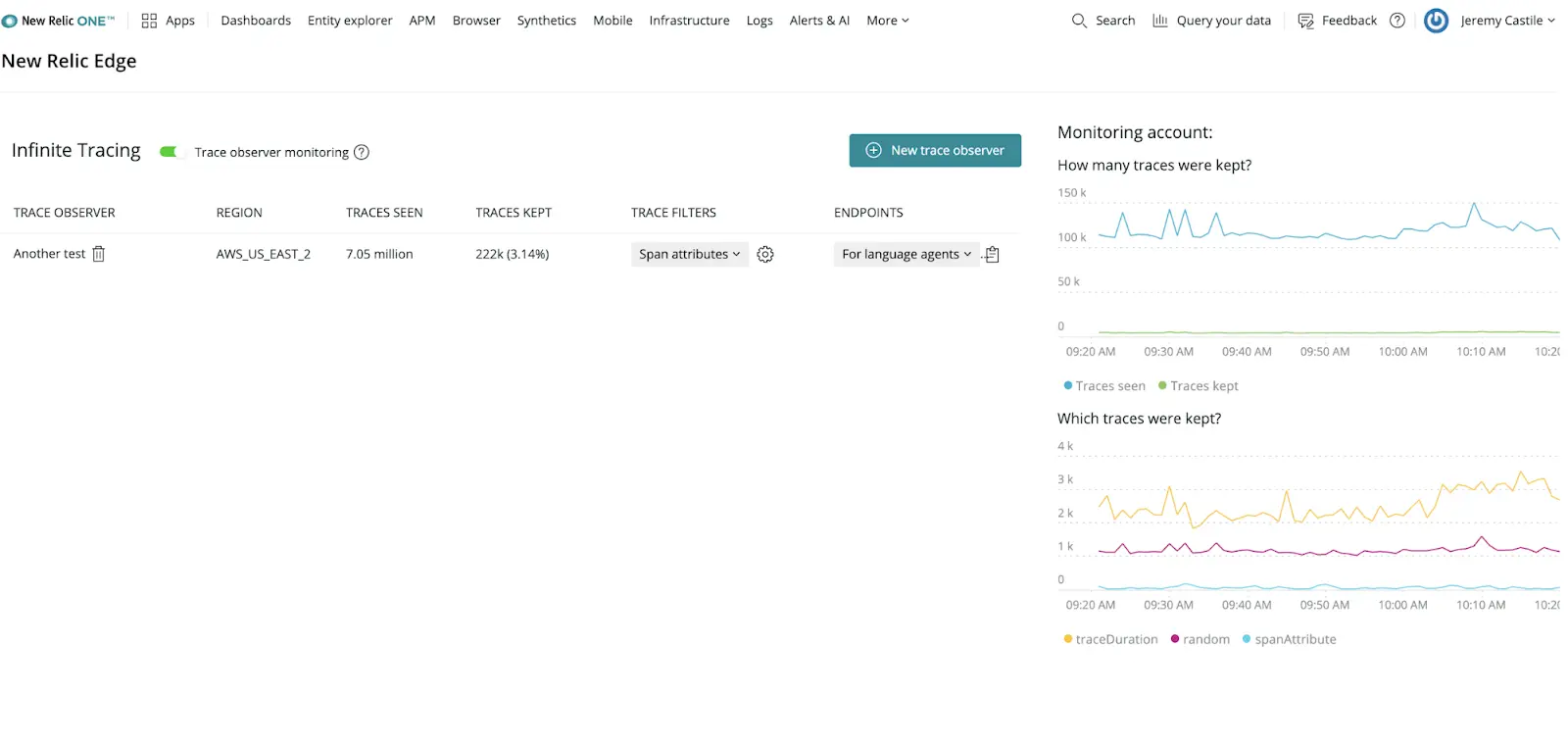Click the Jeremy Castle user avatar
The height and width of the screenshot is (745, 1568).
[1436, 21]
